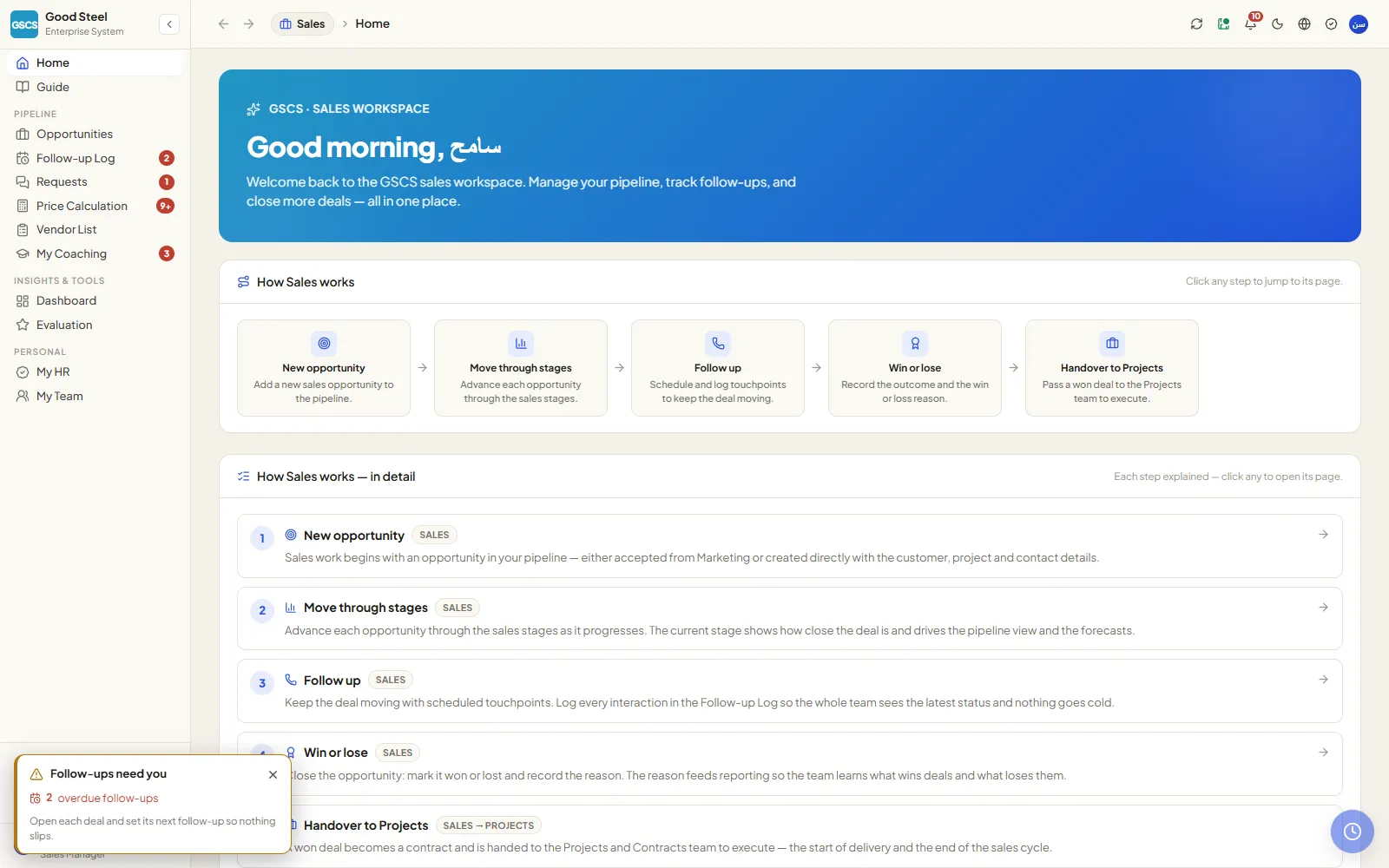
Task: Open Dashboard in the sidebar
Action: [x=95, y=300]
